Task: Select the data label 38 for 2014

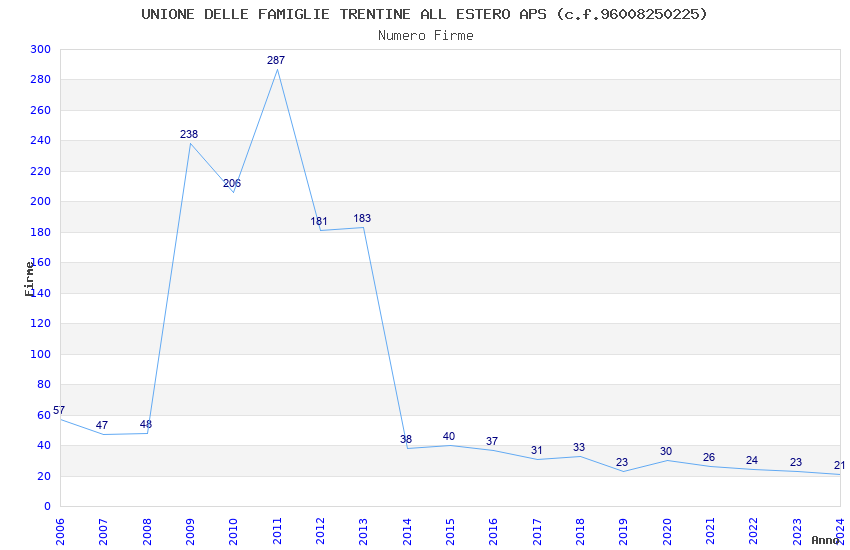Action: 406,439
